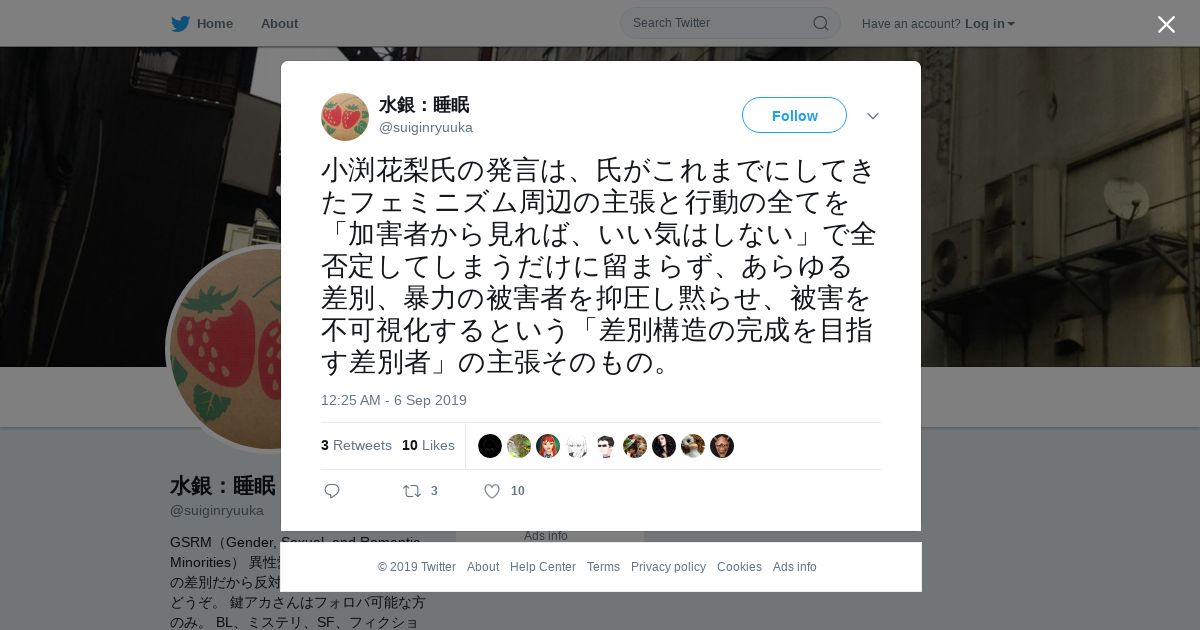Like the tweet with heart icon
This screenshot has height=630, width=1200.
coord(492,491)
